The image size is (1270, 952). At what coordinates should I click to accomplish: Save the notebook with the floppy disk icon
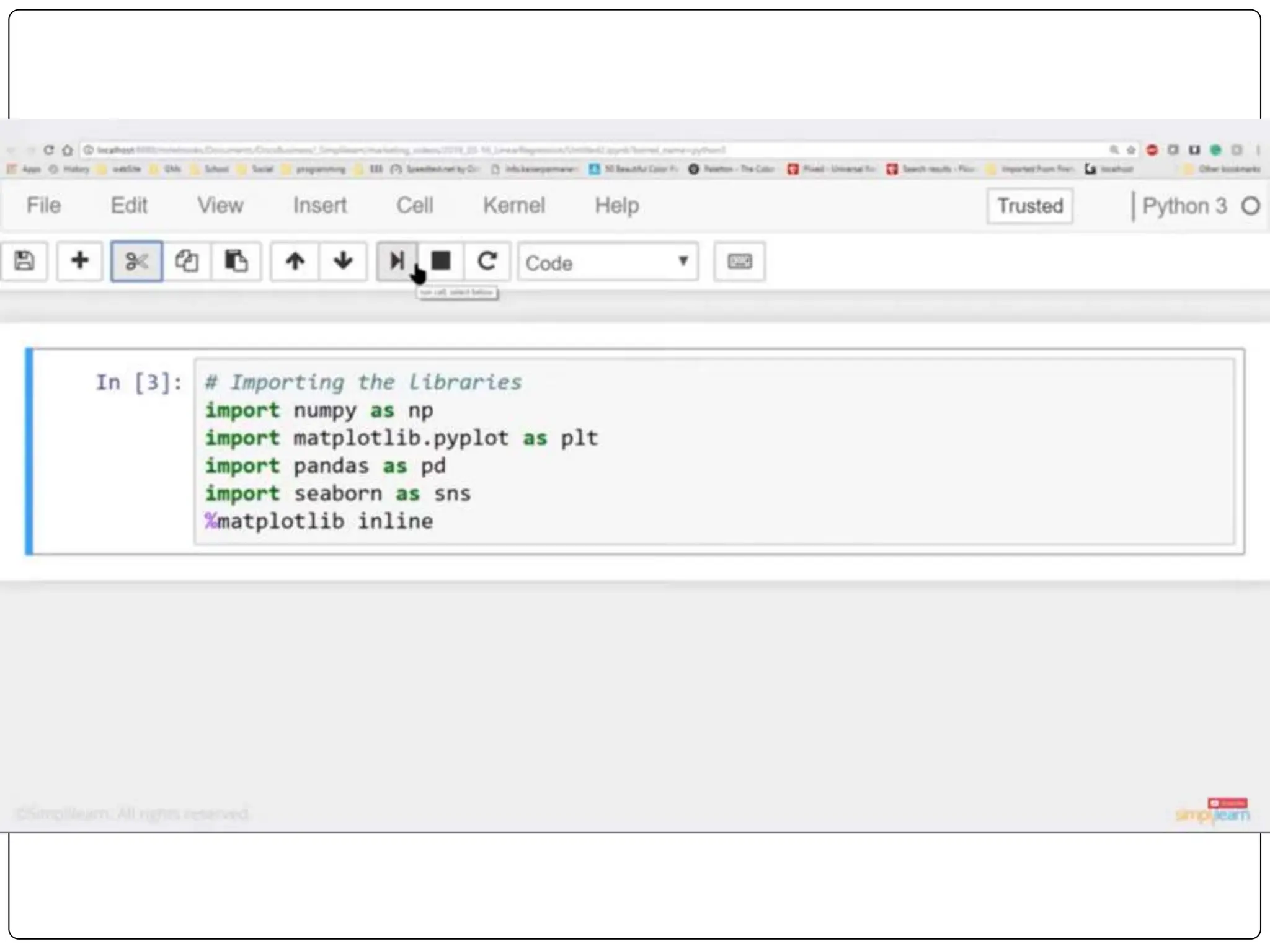point(24,261)
